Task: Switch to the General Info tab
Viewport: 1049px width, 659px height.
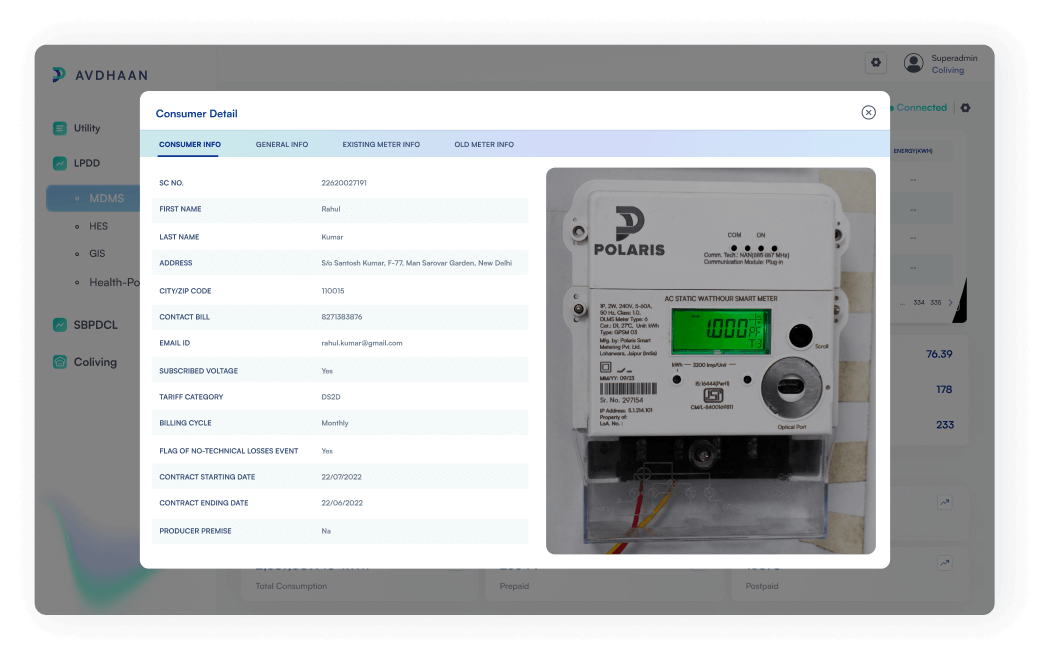Action: 282,144
